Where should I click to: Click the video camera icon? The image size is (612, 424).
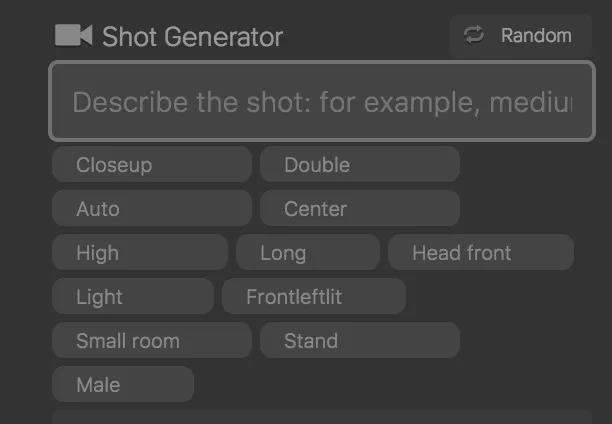pyautogui.click(x=73, y=36)
